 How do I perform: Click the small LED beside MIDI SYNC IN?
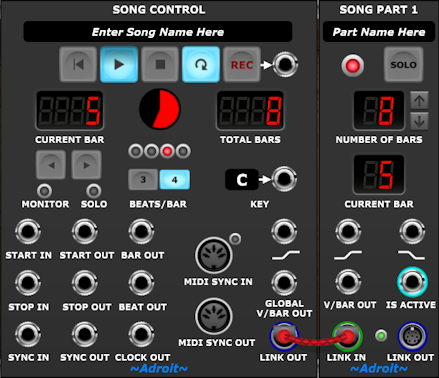tap(235, 239)
